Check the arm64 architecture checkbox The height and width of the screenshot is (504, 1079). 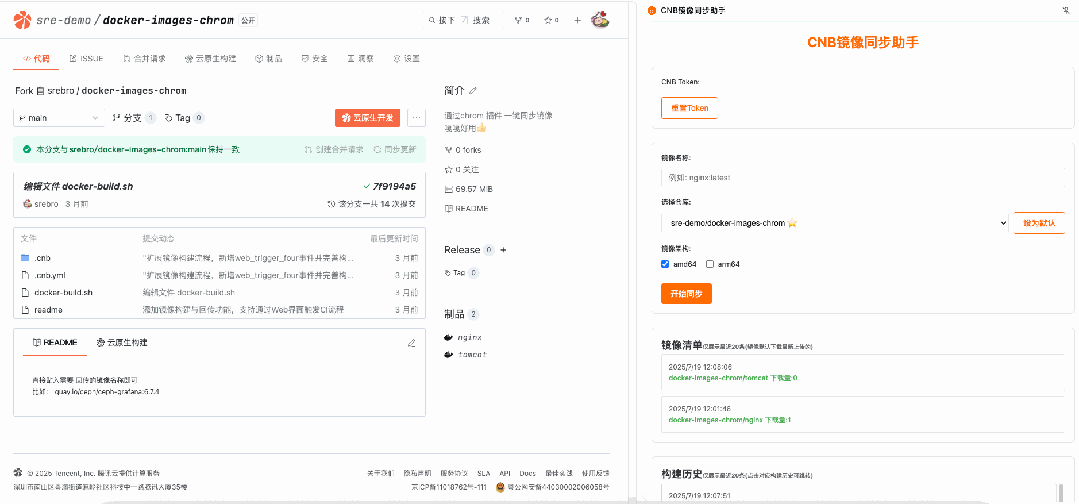(x=710, y=264)
